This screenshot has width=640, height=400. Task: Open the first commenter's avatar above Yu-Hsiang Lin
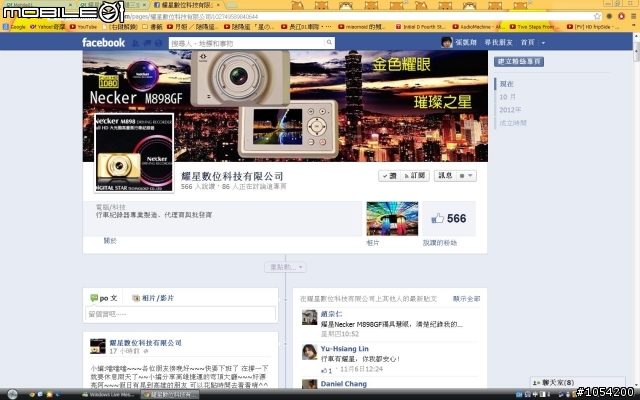(x=309, y=317)
